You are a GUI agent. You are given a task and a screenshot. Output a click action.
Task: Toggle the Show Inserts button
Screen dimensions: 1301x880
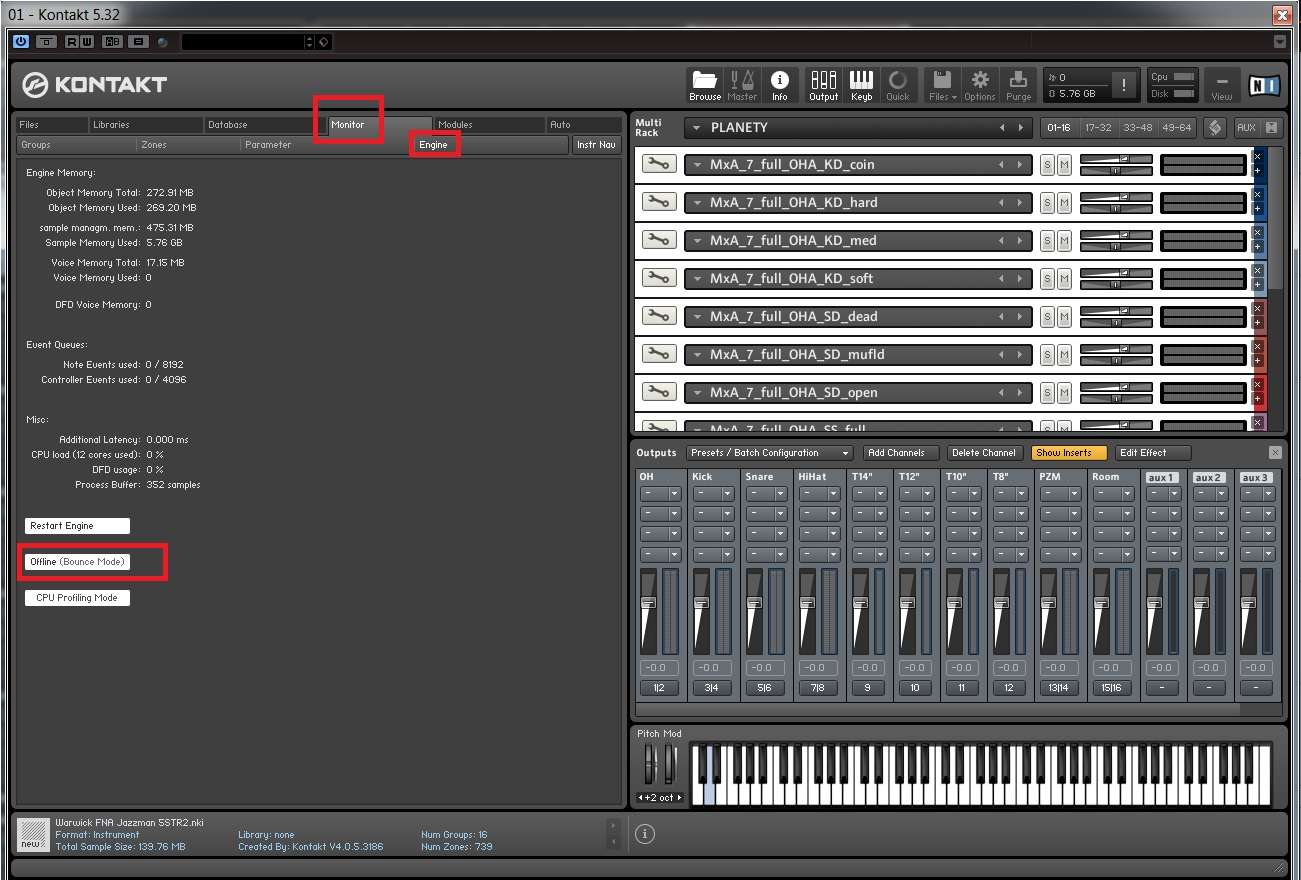click(1069, 453)
